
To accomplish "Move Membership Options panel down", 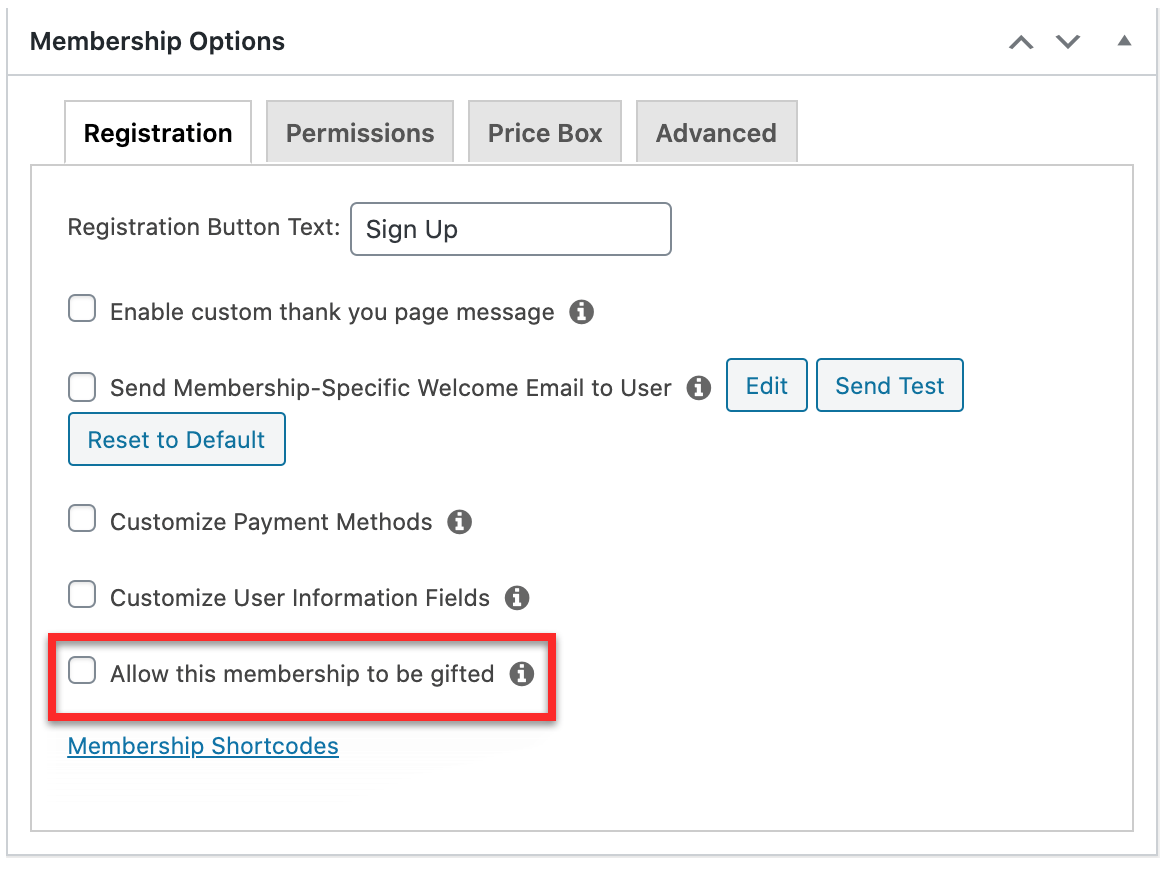I will (1067, 42).
